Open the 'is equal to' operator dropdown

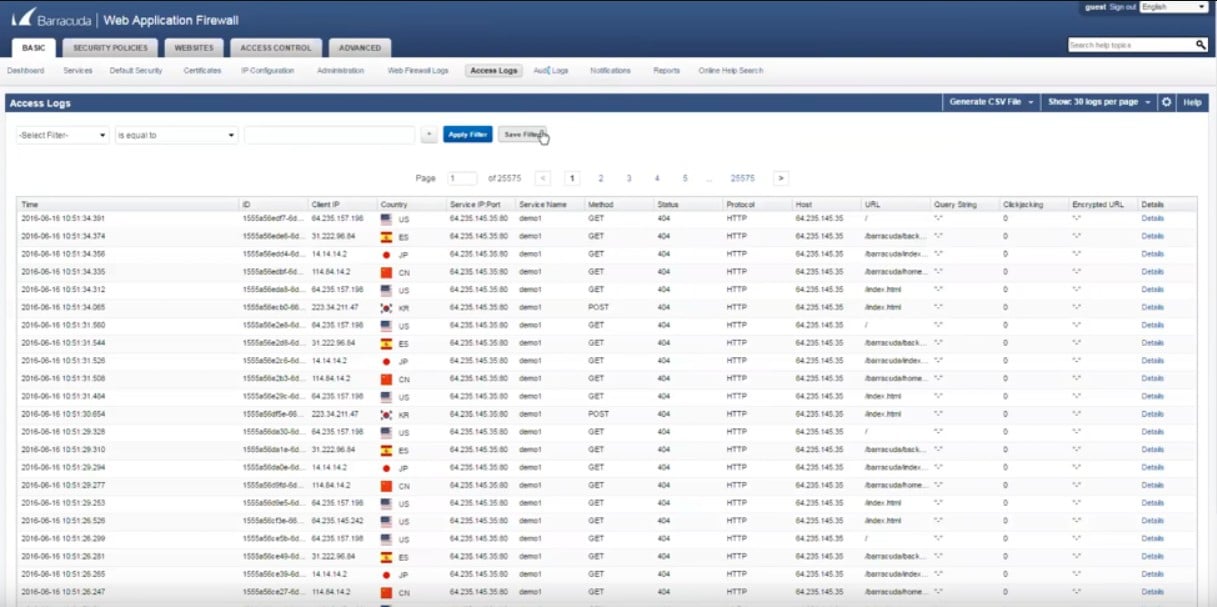tap(175, 134)
